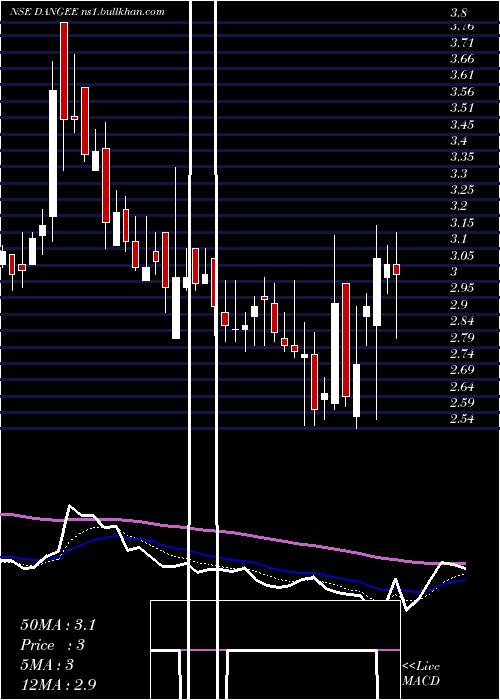
Task: Click the 2.84 price axis label
Action: coord(462,321)
